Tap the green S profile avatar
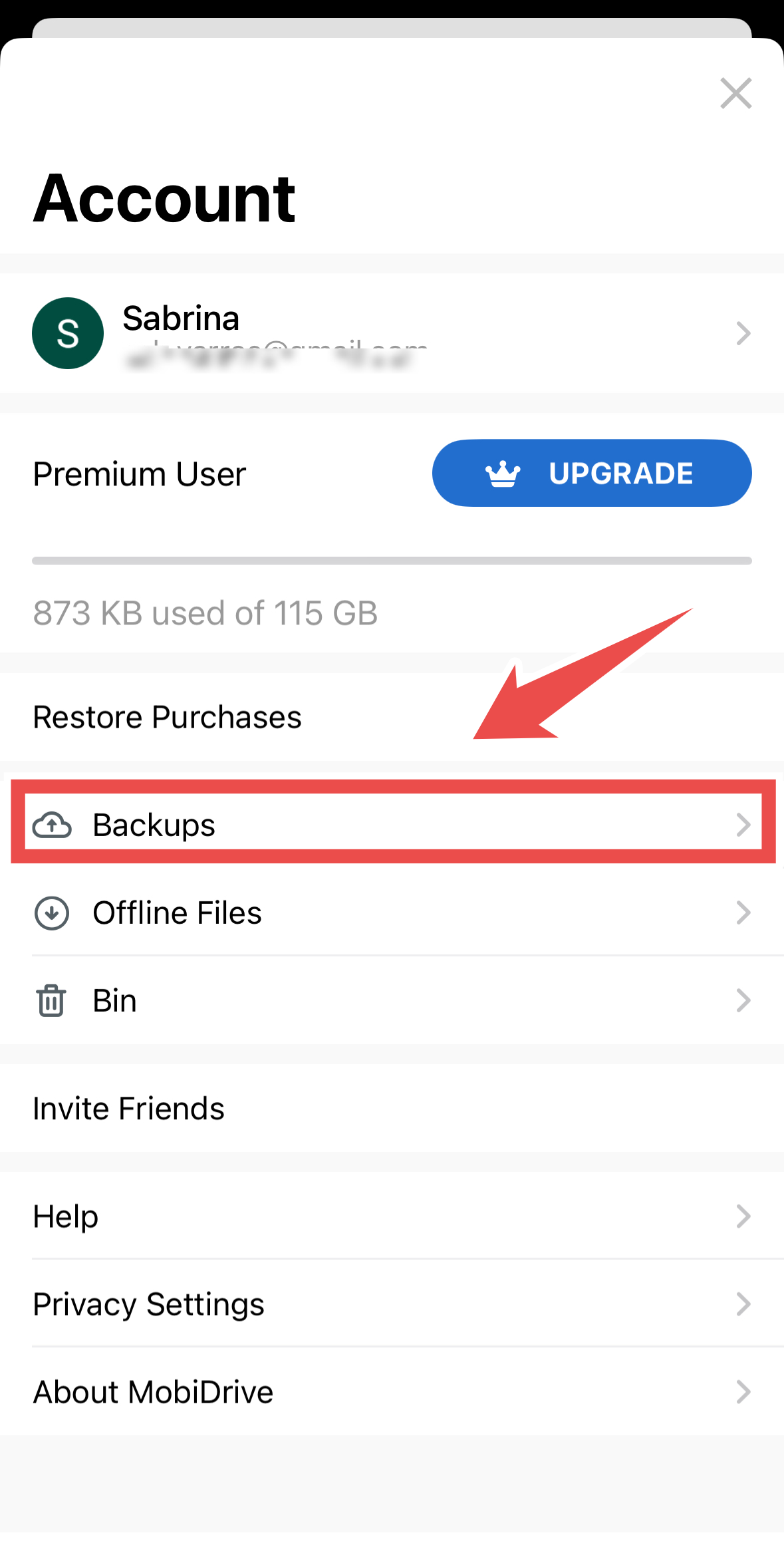 point(68,333)
